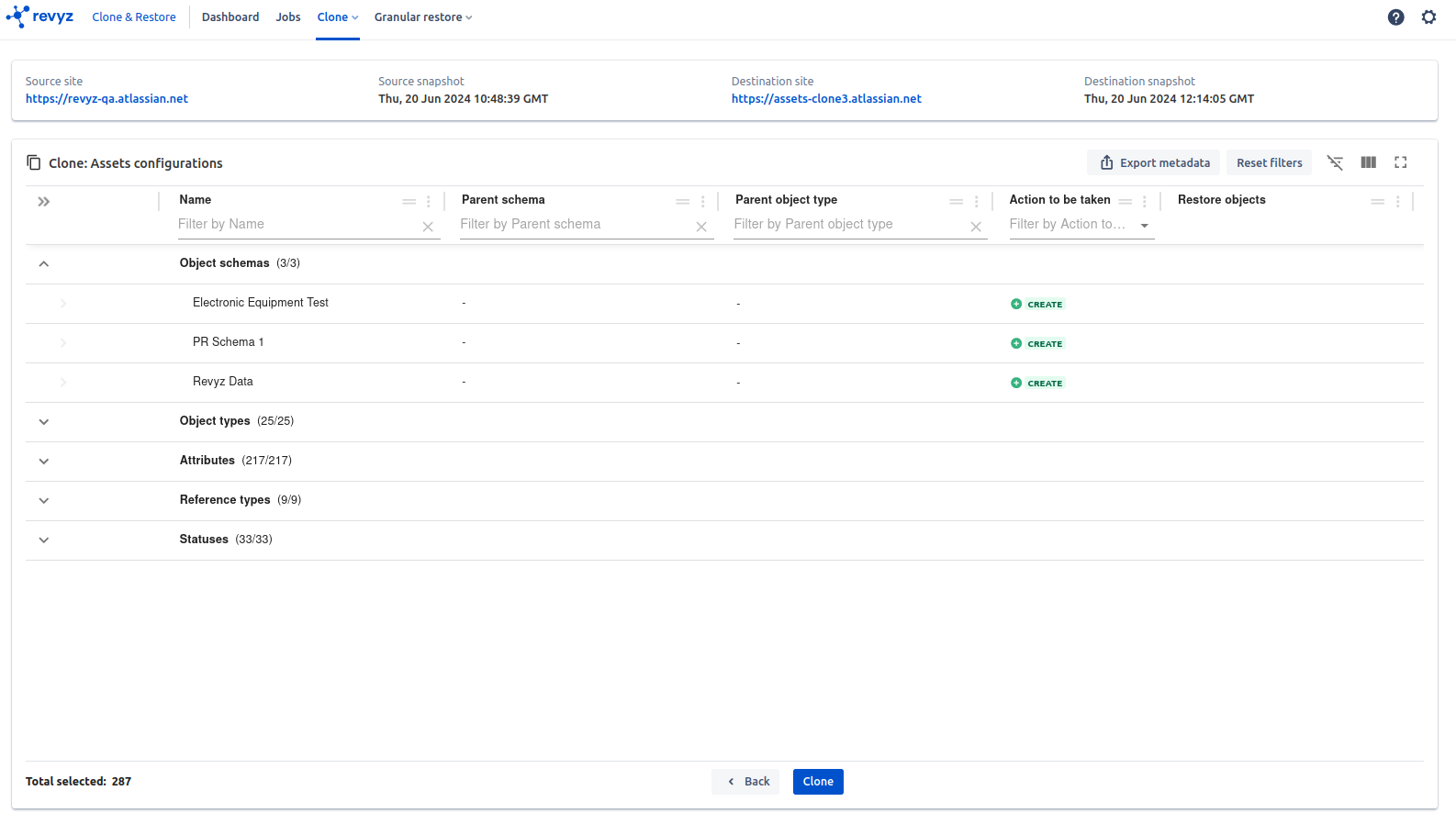
Task: Click Restore objects column drag handle
Action: coord(1377,202)
